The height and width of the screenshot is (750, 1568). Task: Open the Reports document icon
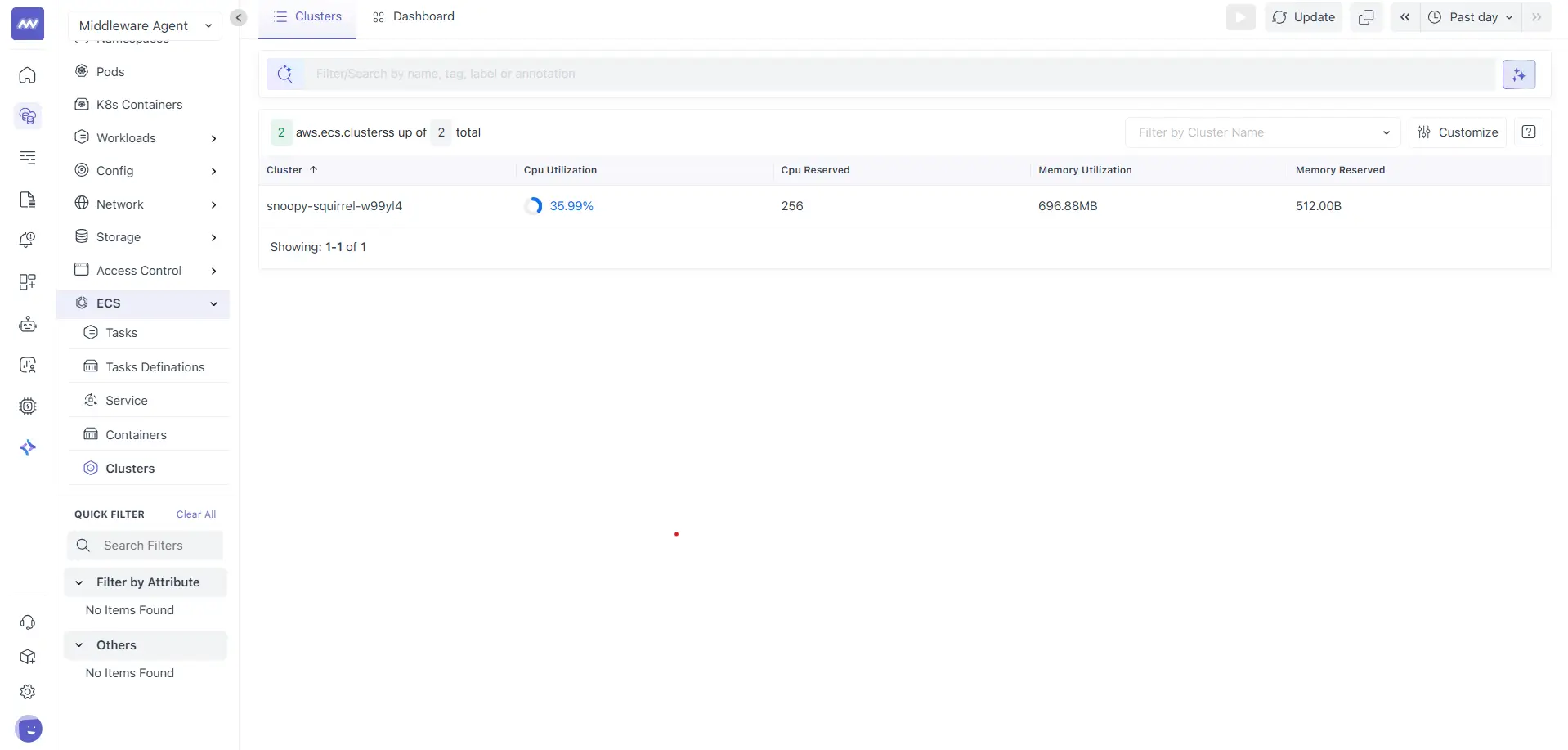pyautogui.click(x=27, y=200)
